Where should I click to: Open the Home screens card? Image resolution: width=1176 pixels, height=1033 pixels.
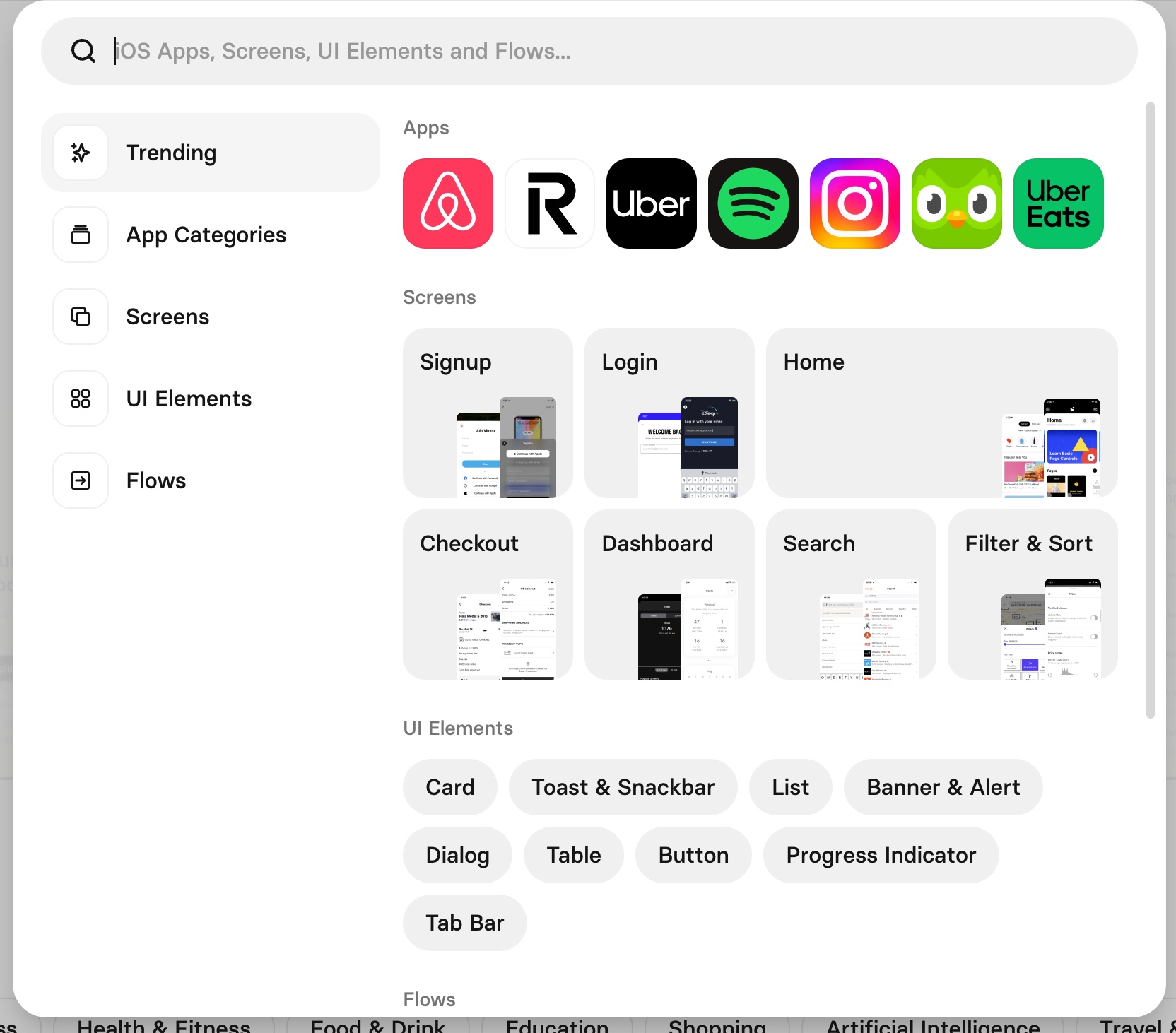[942, 413]
